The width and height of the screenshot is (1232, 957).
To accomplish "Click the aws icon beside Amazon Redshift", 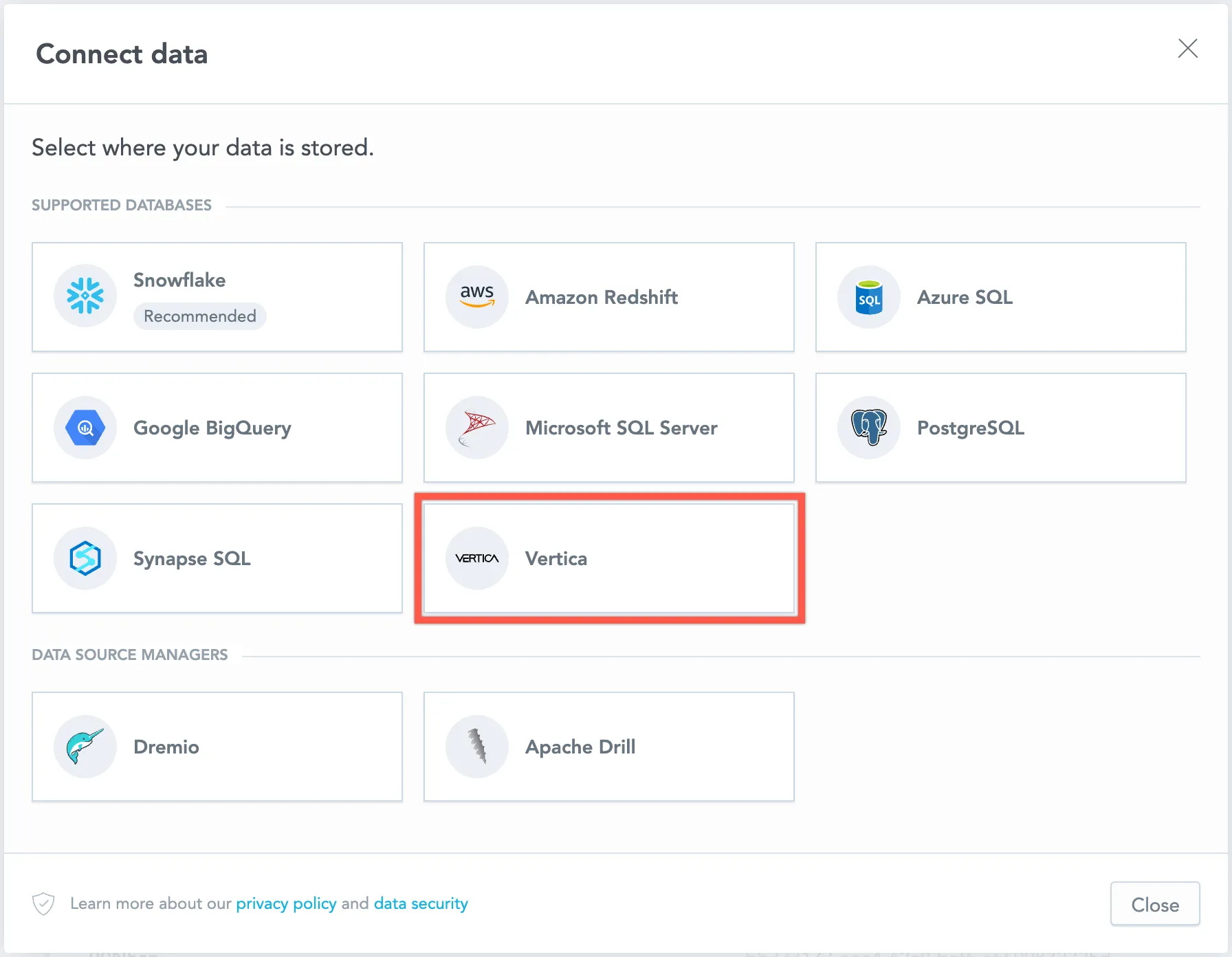I will pyautogui.click(x=476, y=296).
